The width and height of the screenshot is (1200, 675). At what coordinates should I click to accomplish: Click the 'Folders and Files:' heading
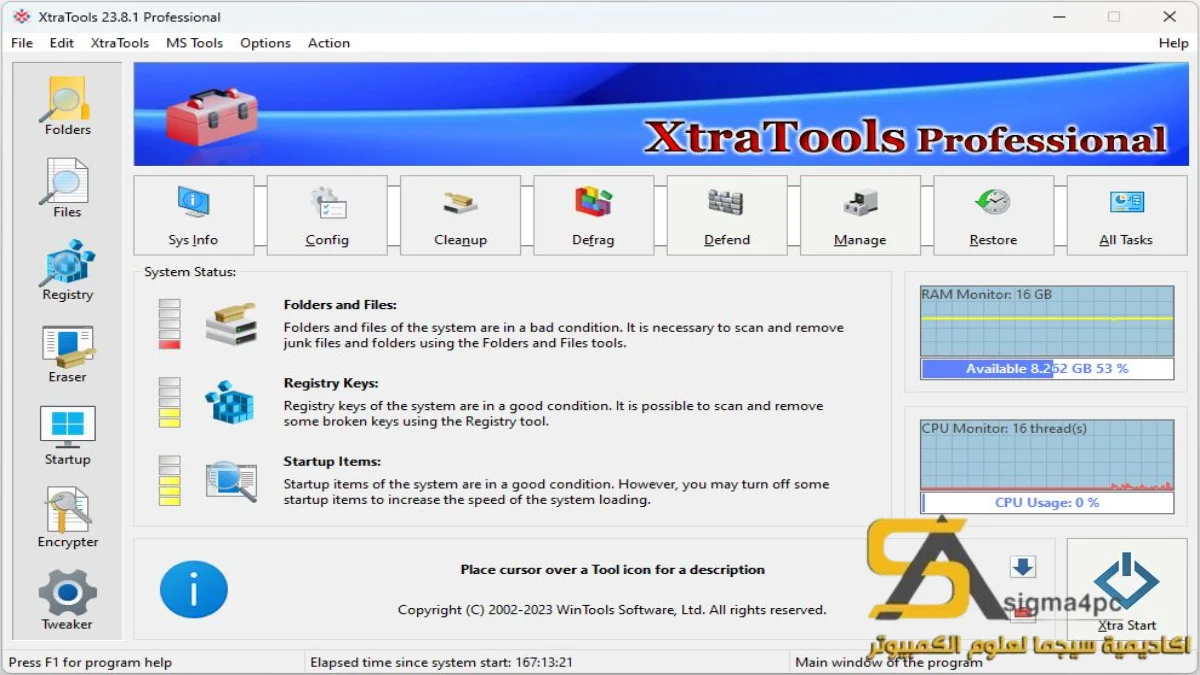tap(340, 305)
